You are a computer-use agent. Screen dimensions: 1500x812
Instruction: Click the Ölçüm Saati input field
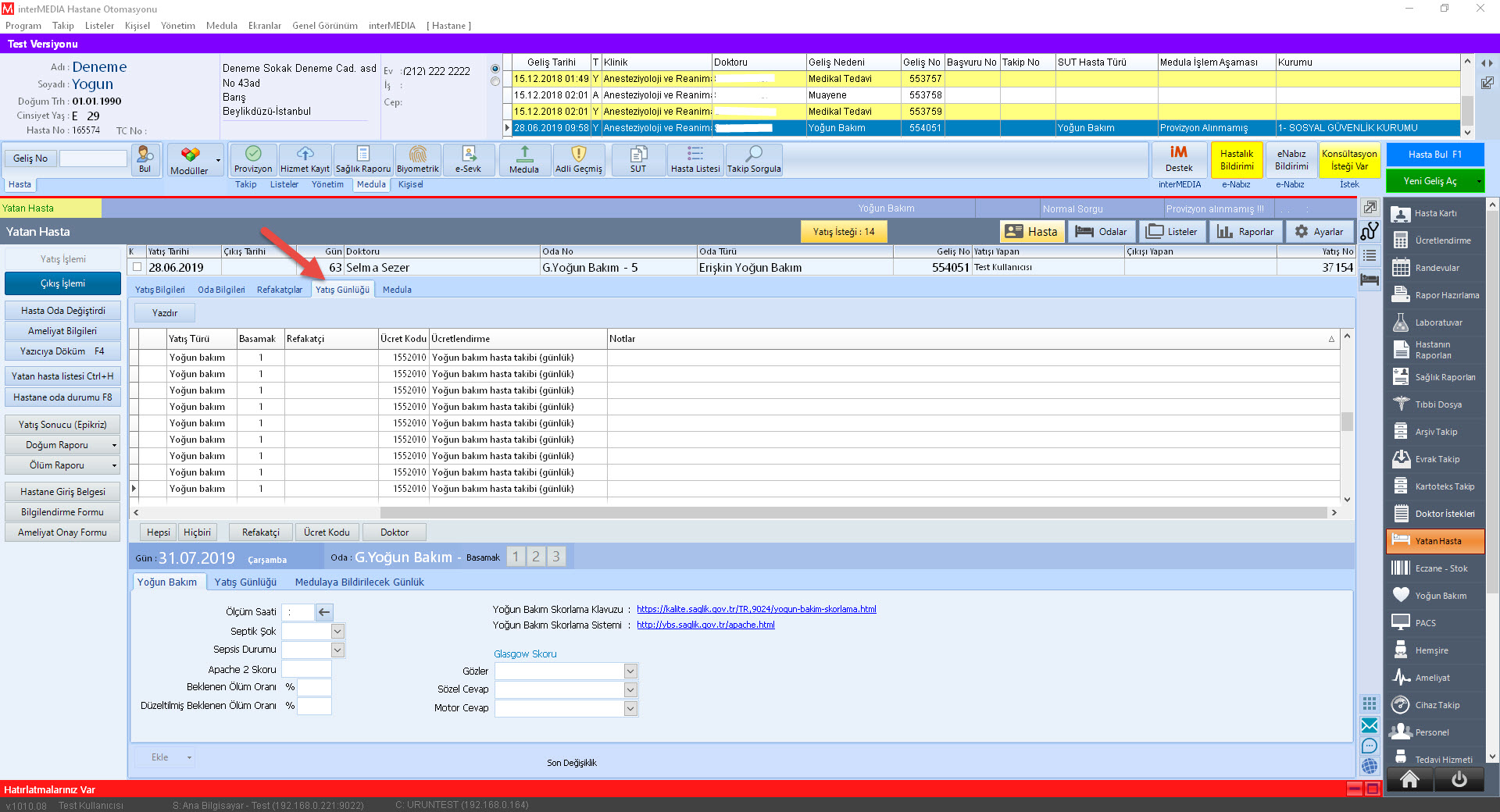coord(298,612)
